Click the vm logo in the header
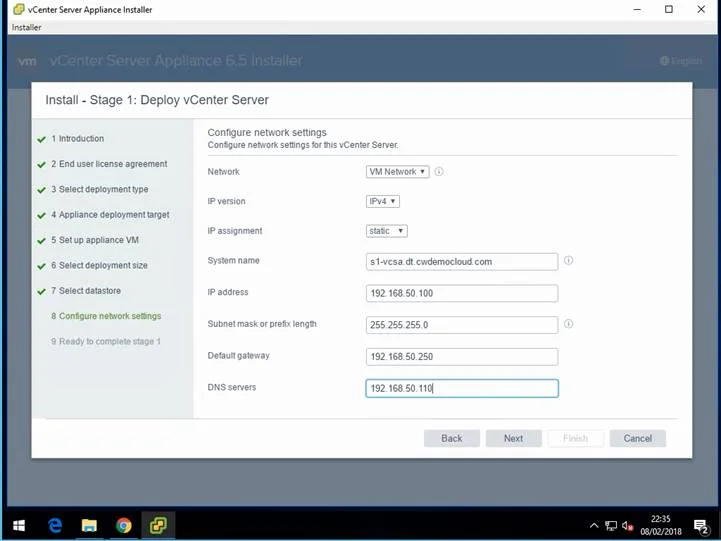The width and height of the screenshot is (721, 541). point(27,61)
